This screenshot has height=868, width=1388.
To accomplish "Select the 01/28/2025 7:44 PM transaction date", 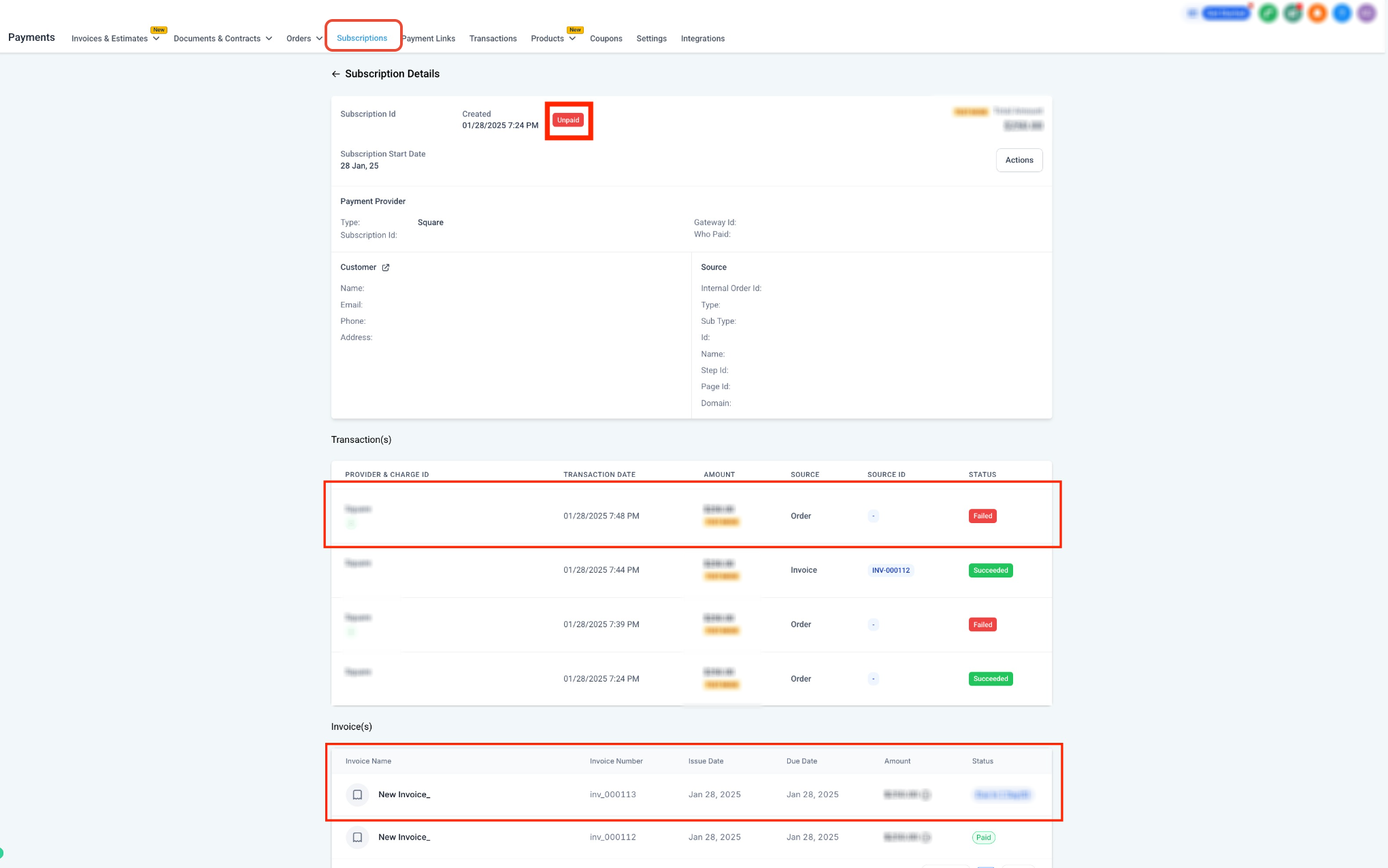I will tap(601, 570).
